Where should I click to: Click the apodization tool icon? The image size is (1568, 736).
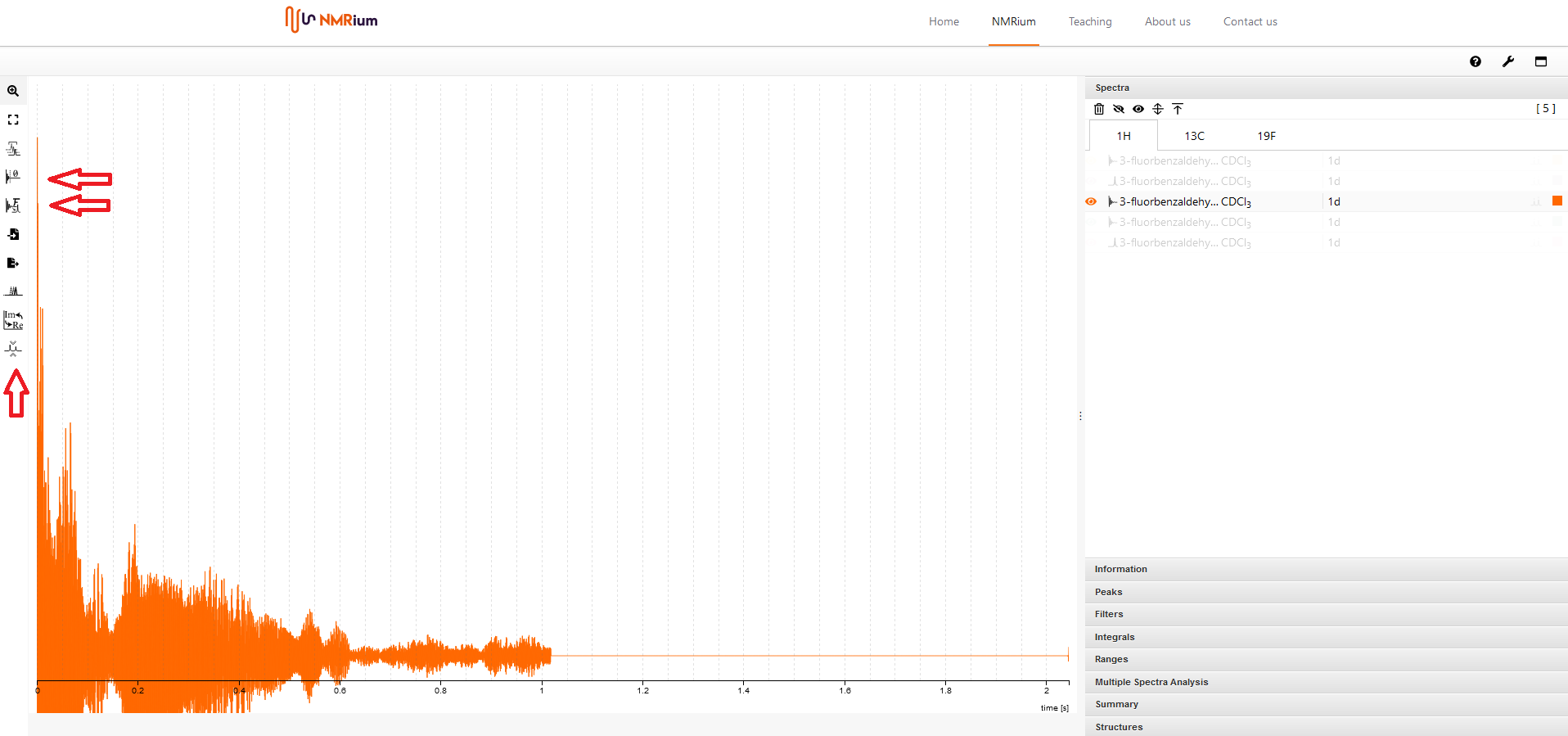tap(13, 148)
